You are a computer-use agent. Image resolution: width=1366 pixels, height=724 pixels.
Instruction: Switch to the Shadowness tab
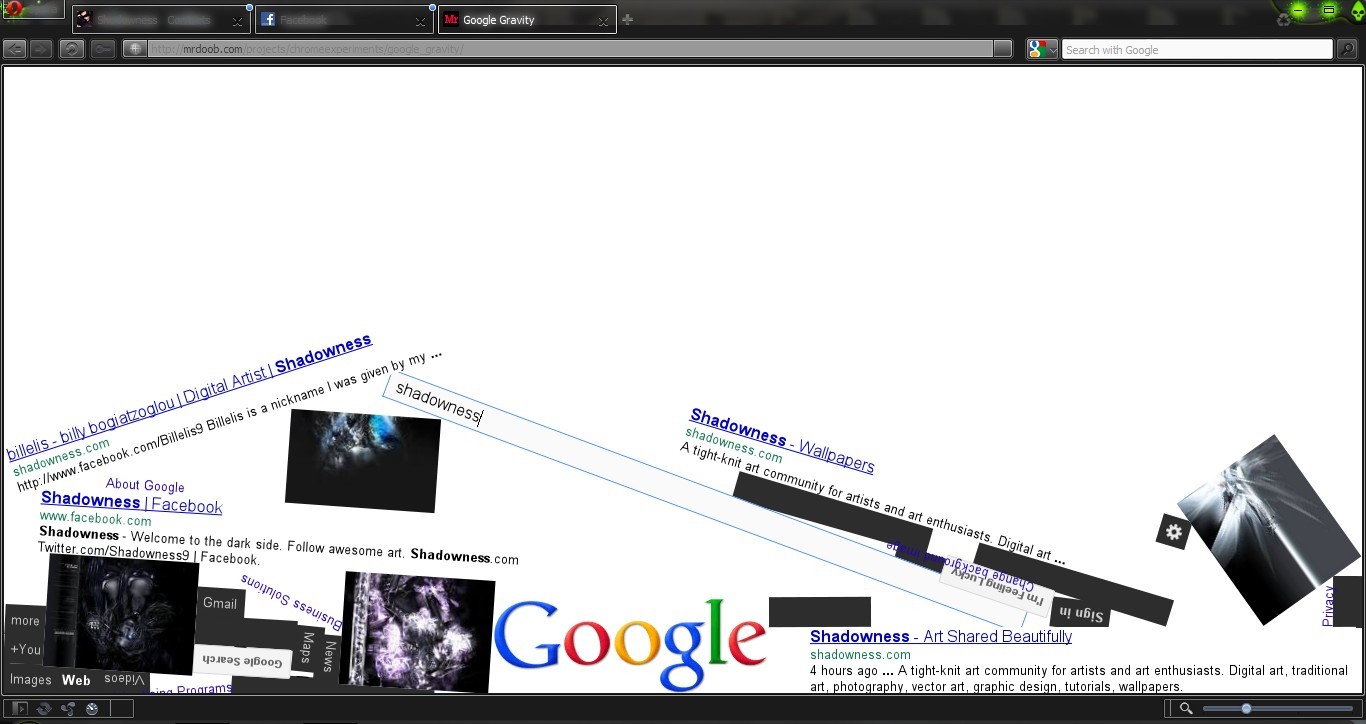[161, 20]
